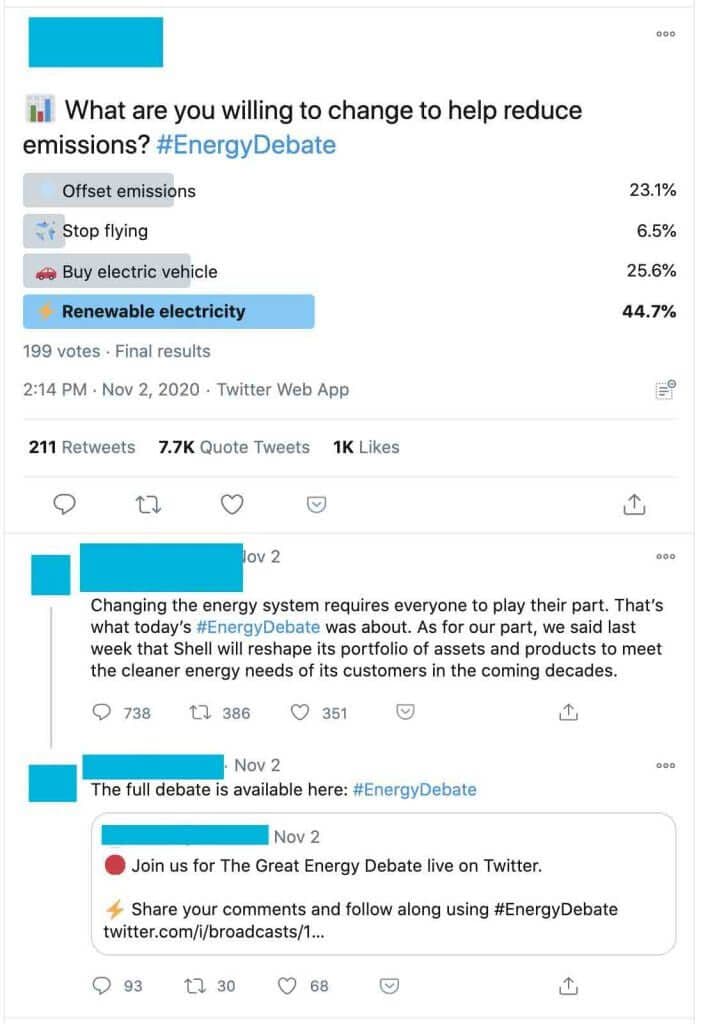This screenshot has height=1024, width=701.
Task: Select the Renewable electricity poll result bar
Action: pyautogui.click(x=168, y=311)
